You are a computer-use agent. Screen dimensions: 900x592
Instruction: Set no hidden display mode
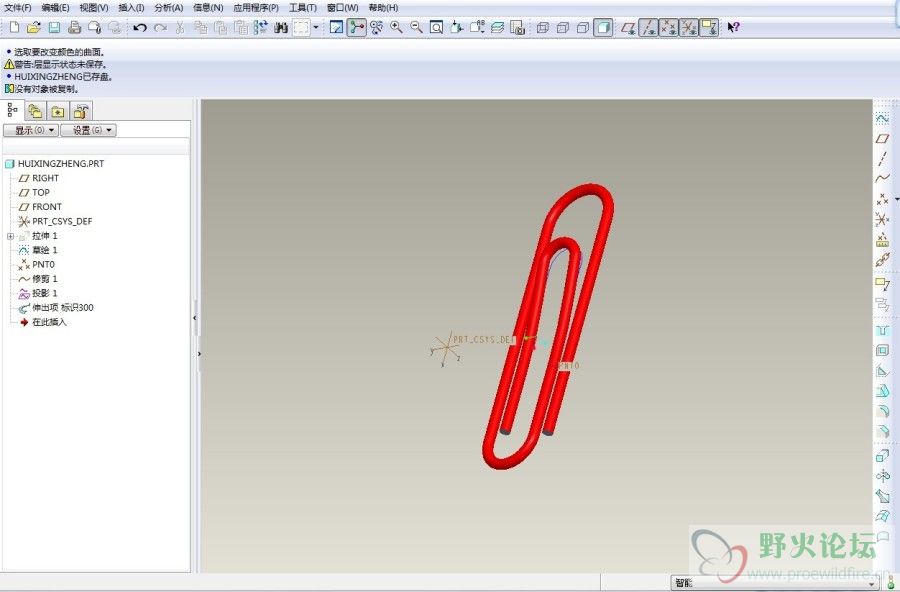pyautogui.click(x=583, y=27)
